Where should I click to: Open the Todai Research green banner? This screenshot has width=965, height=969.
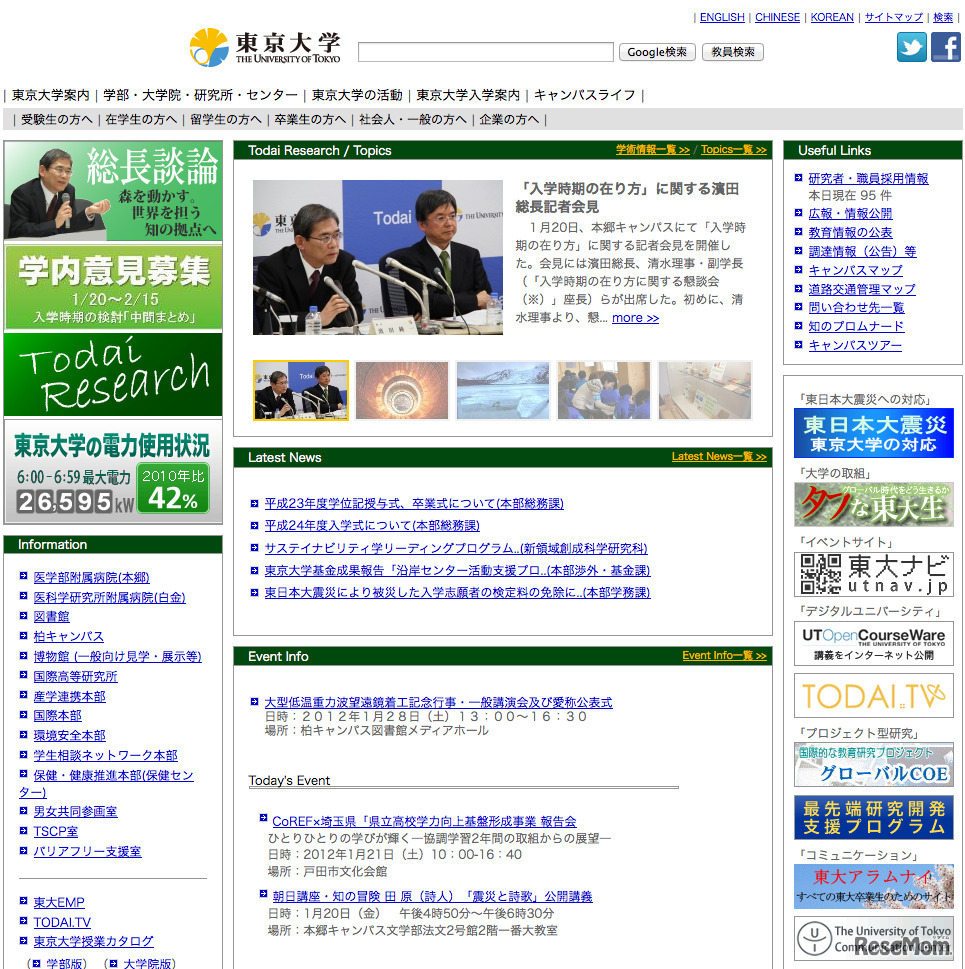click(113, 374)
